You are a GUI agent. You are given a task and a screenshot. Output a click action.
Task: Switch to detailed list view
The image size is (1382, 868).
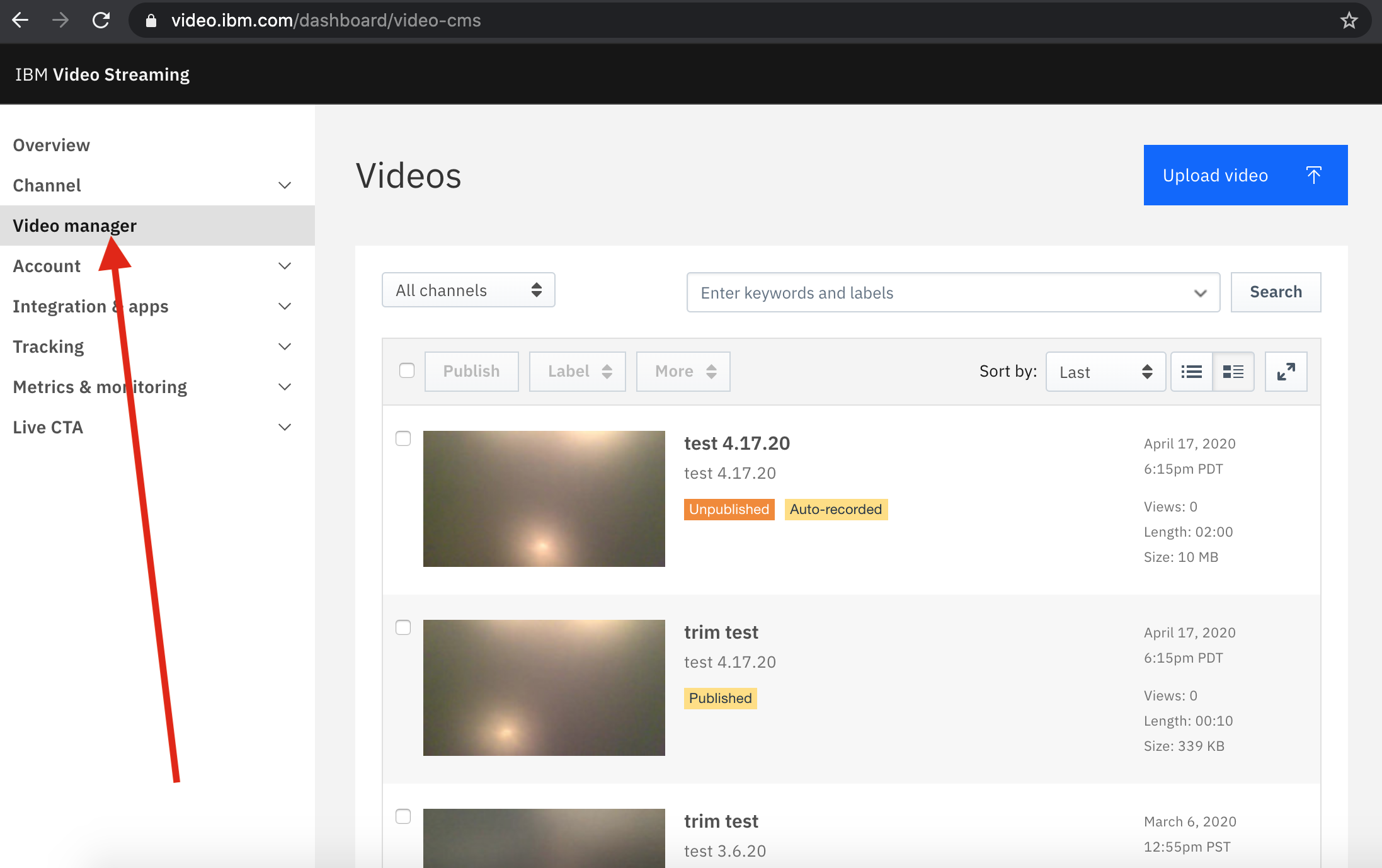(1233, 372)
